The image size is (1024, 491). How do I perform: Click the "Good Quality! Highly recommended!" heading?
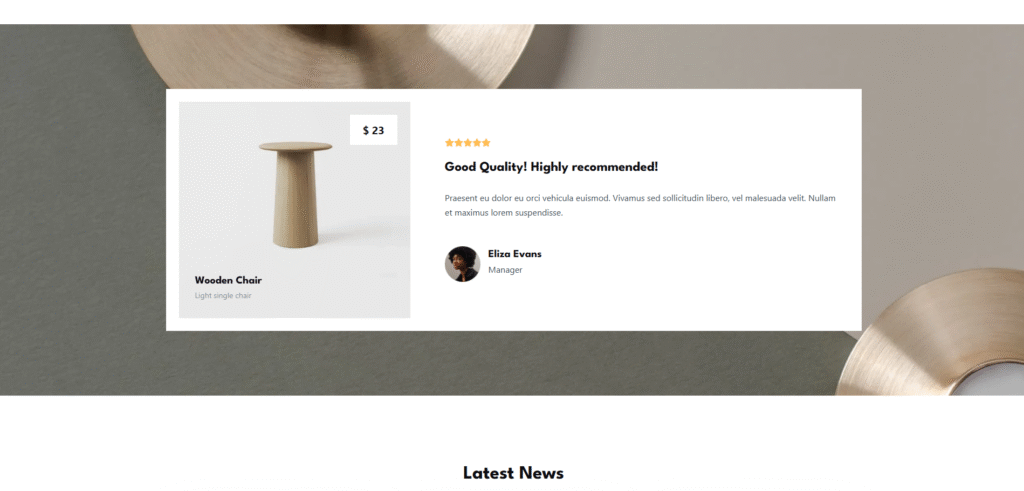551,167
